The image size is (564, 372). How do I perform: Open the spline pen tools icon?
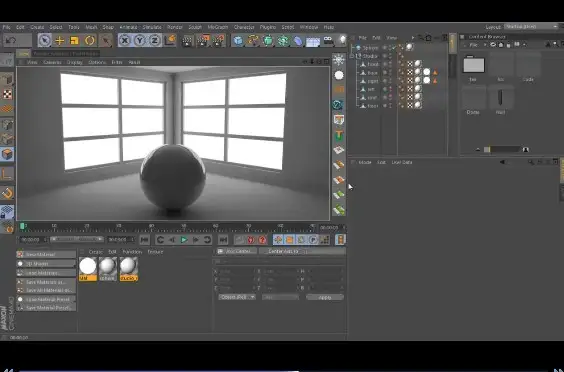click(253, 41)
